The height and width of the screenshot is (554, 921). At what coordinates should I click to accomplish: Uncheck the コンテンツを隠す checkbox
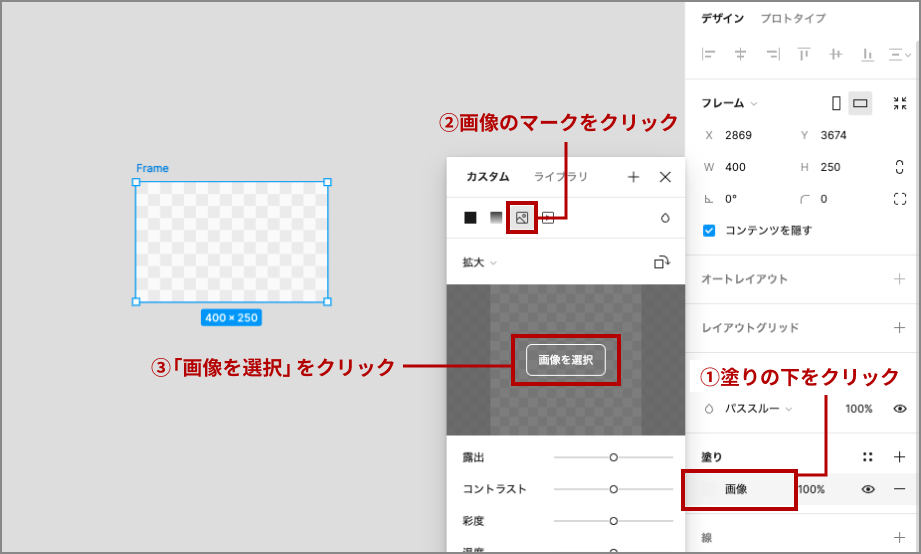pos(709,230)
